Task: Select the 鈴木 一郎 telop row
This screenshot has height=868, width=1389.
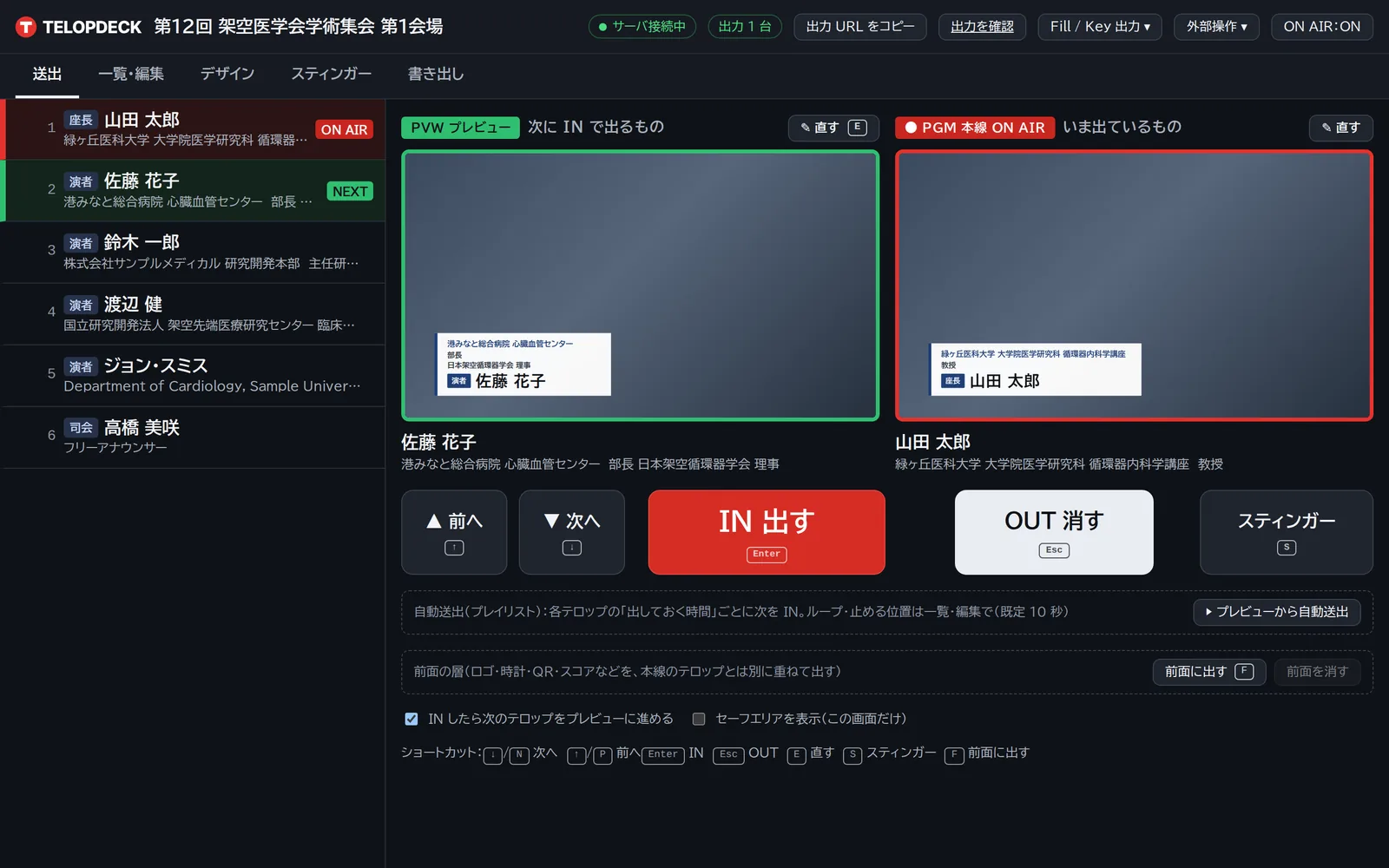Action: tap(193, 253)
